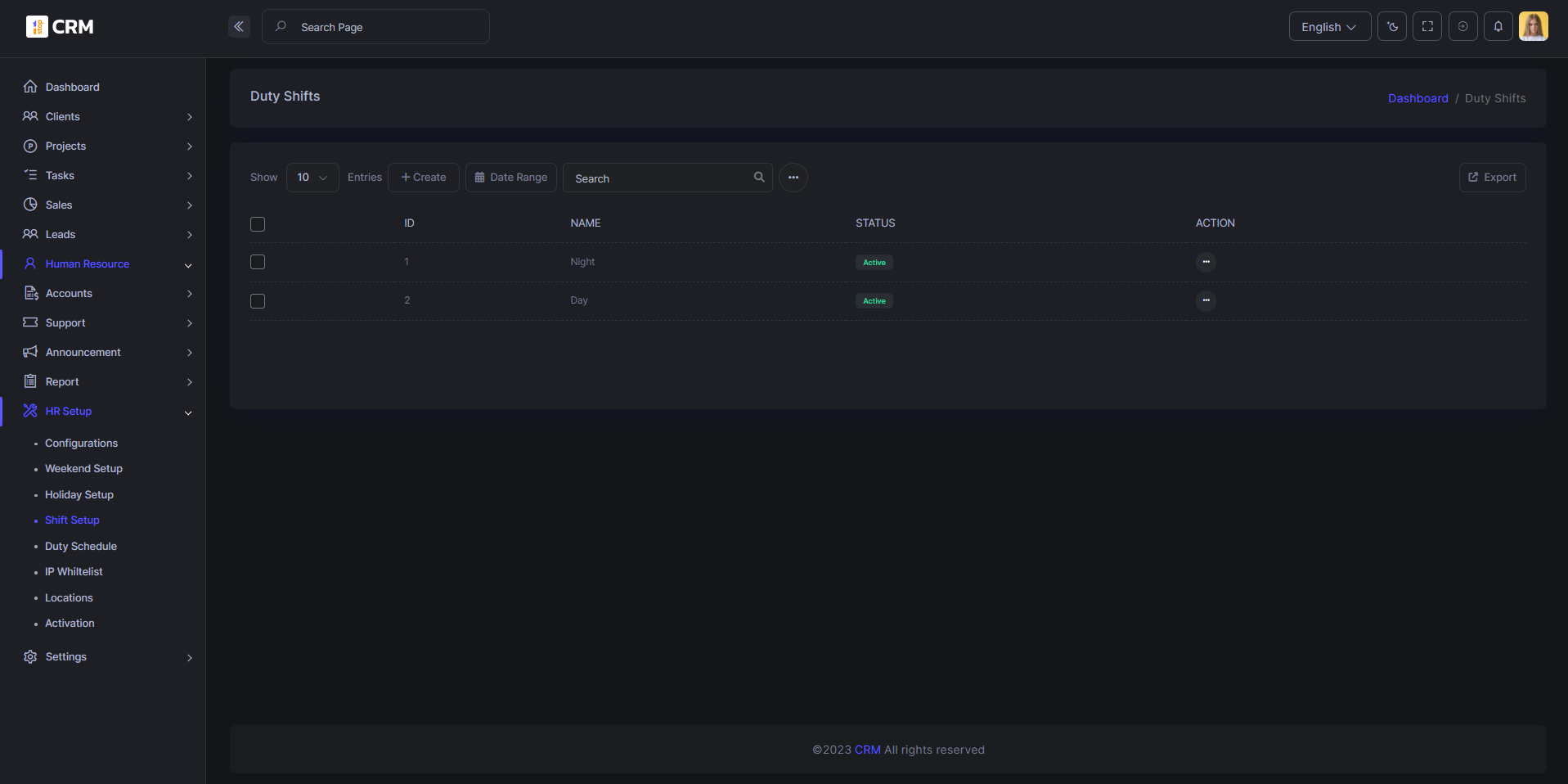Click the NAME column header
The height and width of the screenshot is (784, 1568).
(586, 223)
